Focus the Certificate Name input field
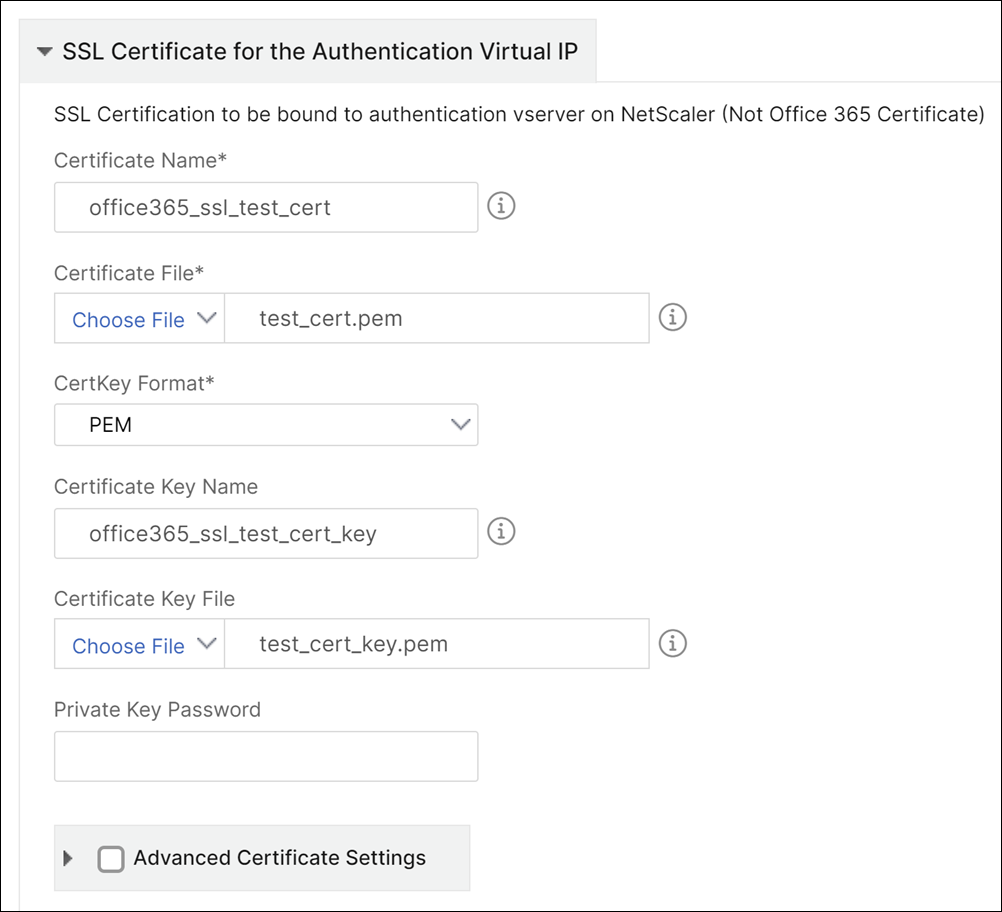The width and height of the screenshot is (1002, 912). click(266, 207)
